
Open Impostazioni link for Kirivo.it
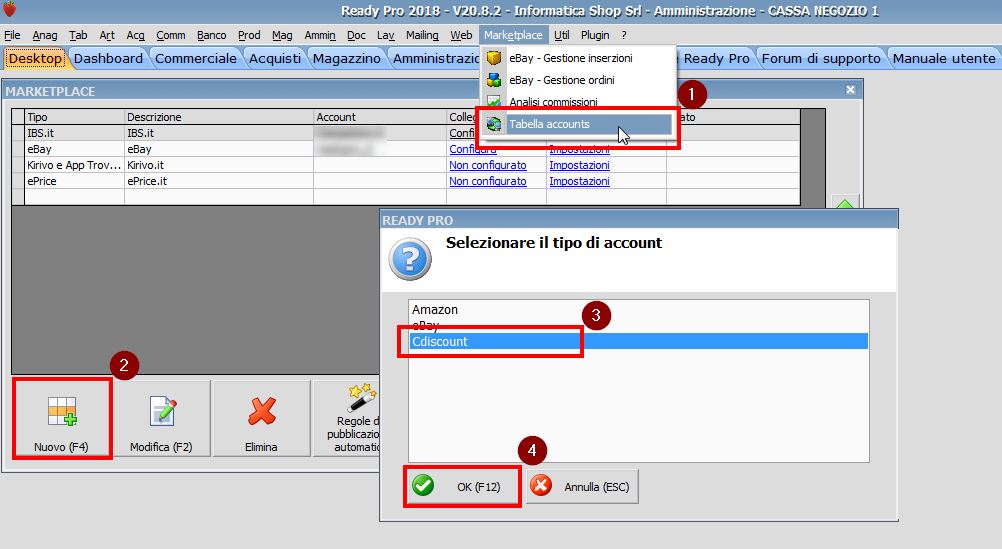tap(580, 165)
